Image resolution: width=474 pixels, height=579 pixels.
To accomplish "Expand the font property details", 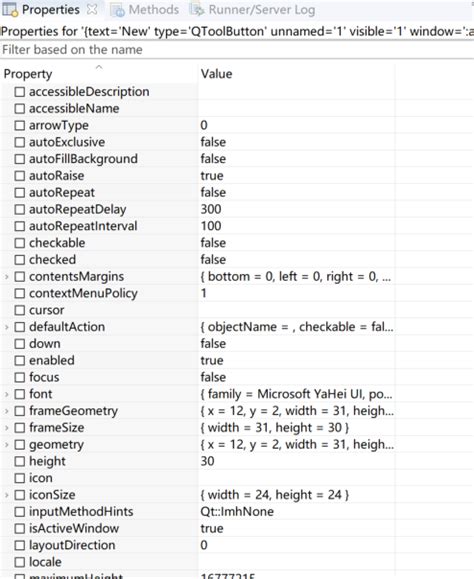I will pos(6,394).
